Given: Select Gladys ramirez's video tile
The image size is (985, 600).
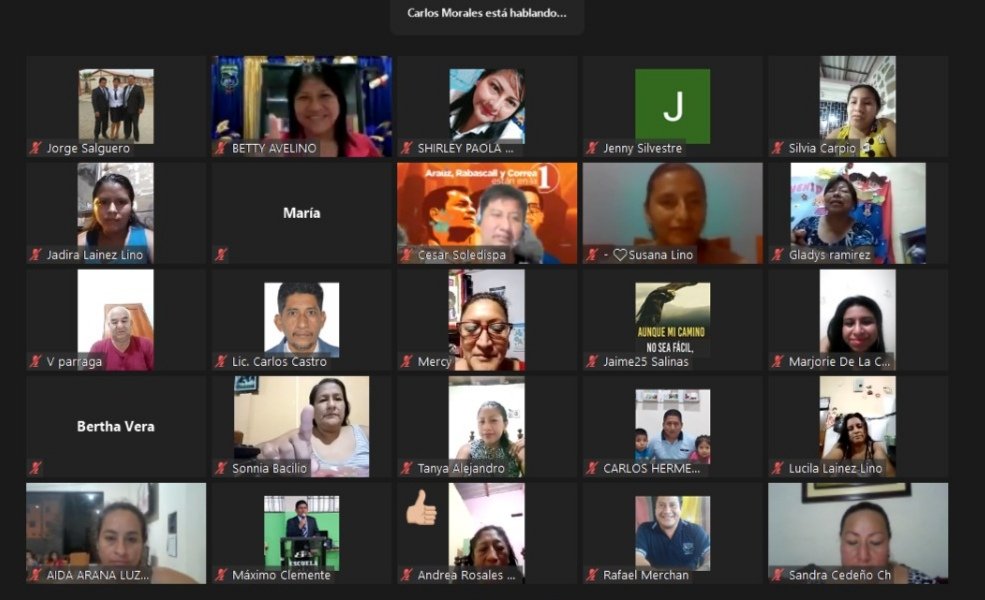Looking at the screenshot, I should pyautogui.click(x=858, y=213).
